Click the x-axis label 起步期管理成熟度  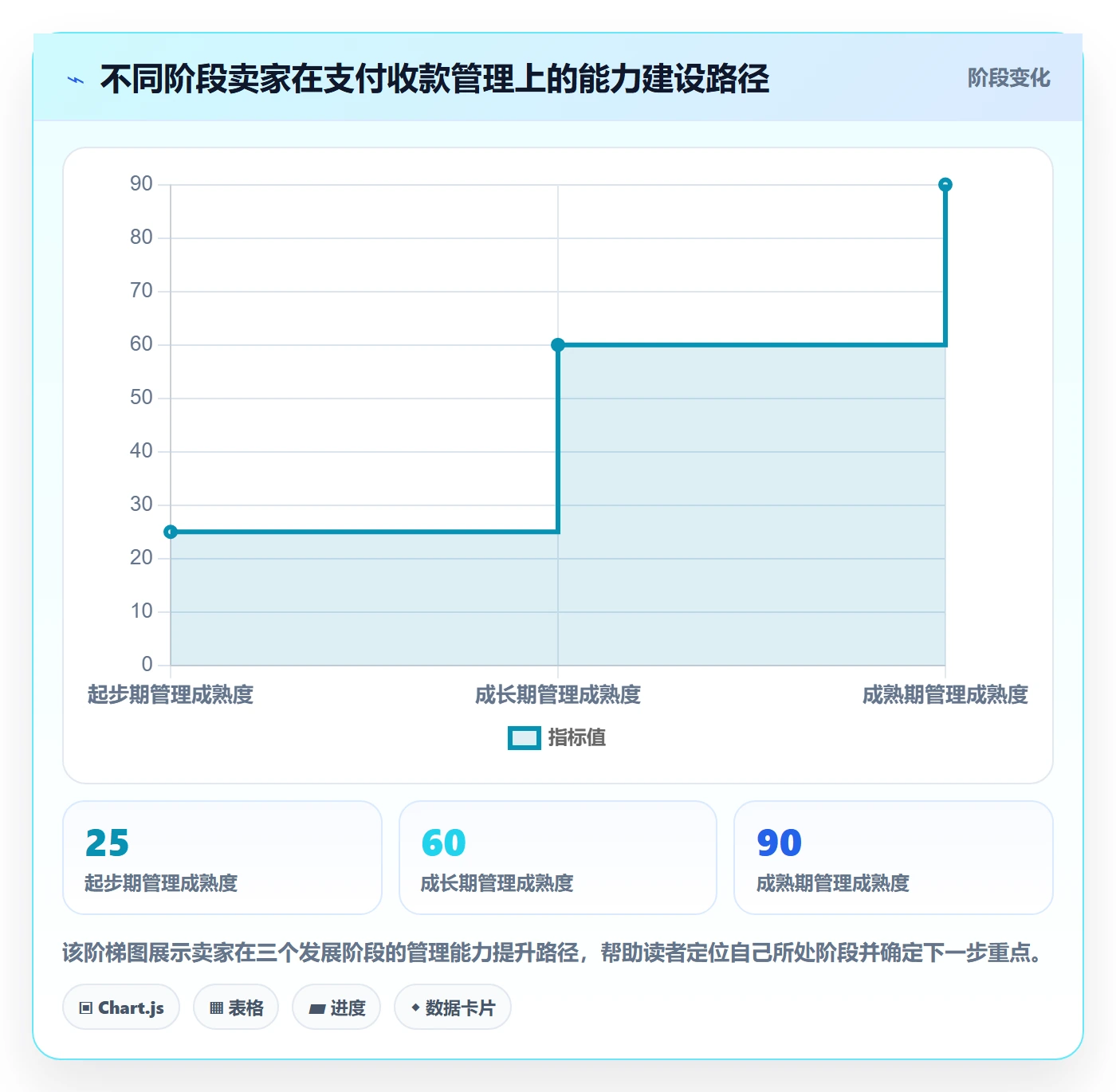pyautogui.click(x=171, y=695)
